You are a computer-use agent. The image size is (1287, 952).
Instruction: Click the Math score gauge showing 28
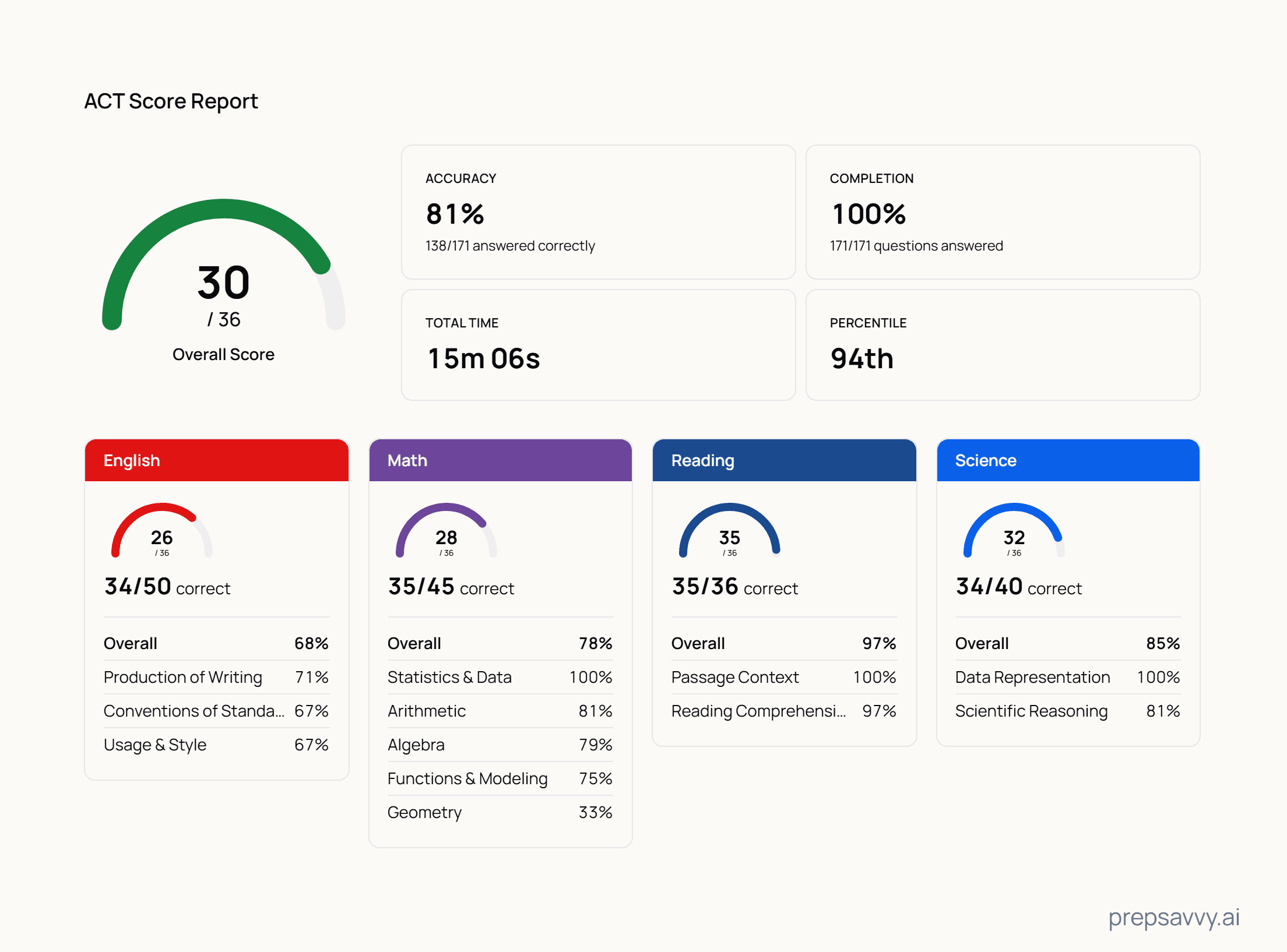tap(446, 530)
